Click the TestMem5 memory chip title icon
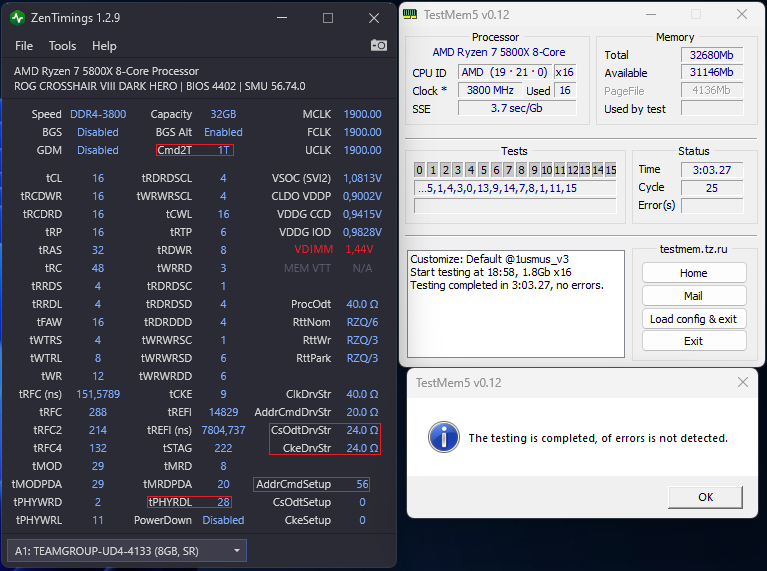Viewport: 767px width, 571px height. pos(410,14)
